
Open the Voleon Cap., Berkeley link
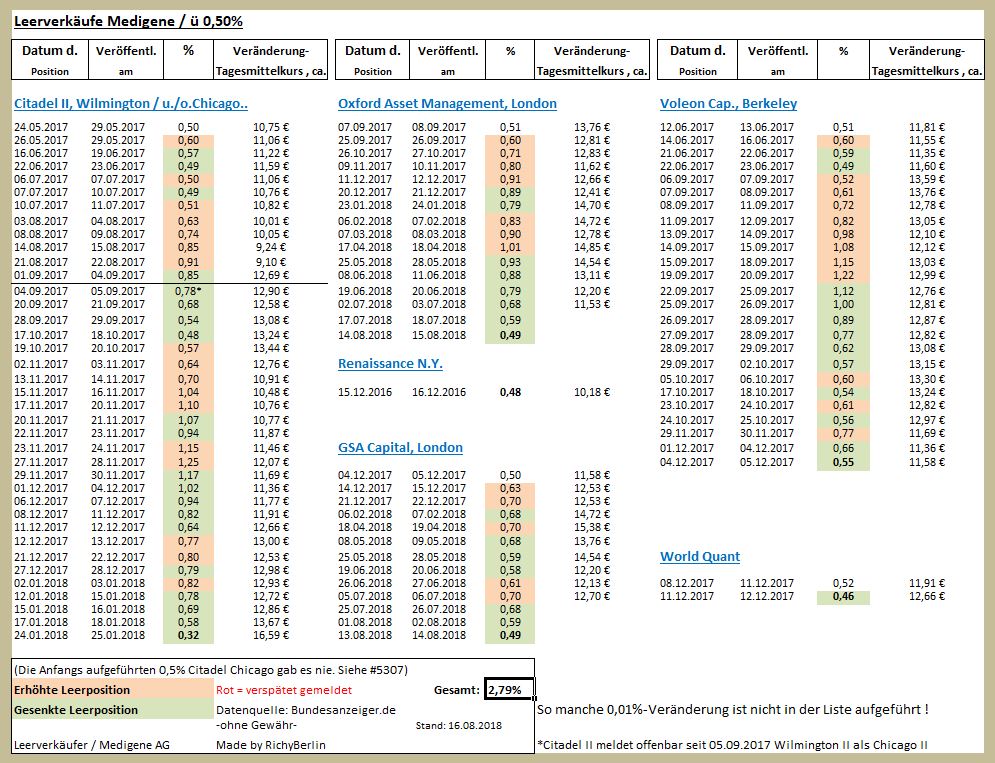(728, 103)
